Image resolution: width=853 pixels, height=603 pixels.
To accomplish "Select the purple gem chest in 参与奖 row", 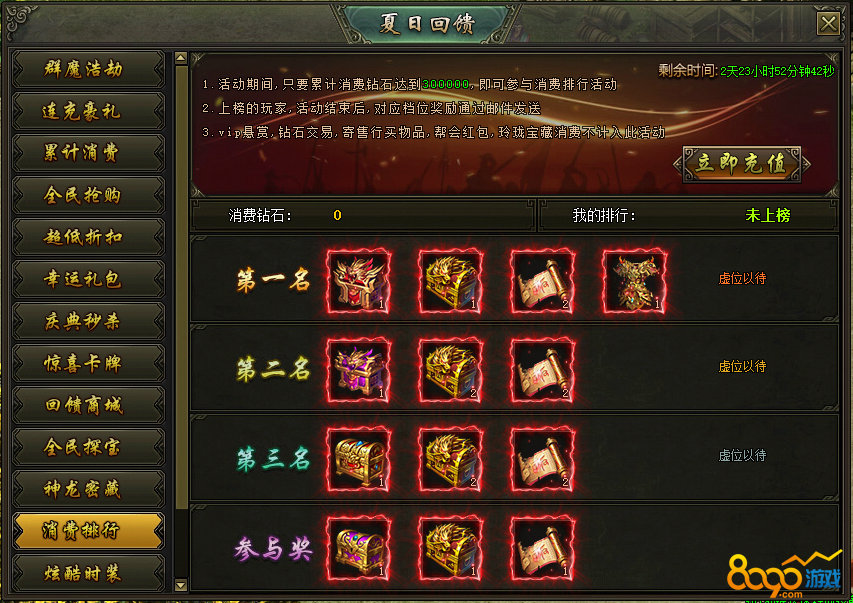I will [359, 548].
